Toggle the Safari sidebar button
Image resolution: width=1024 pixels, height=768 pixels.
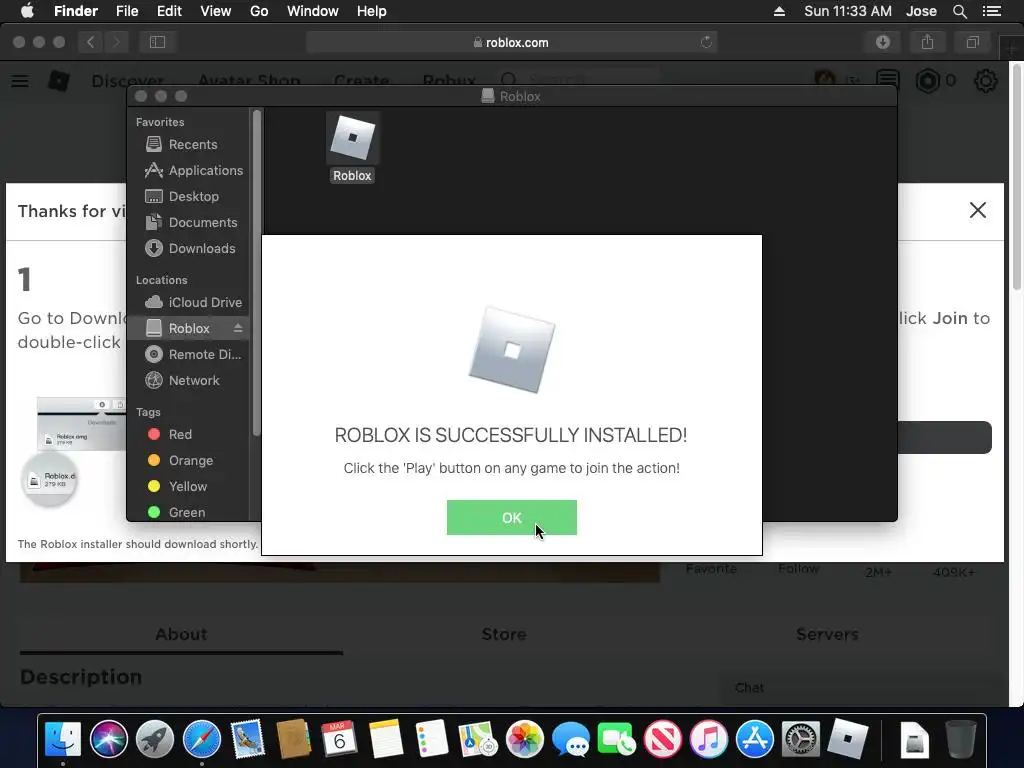(157, 42)
